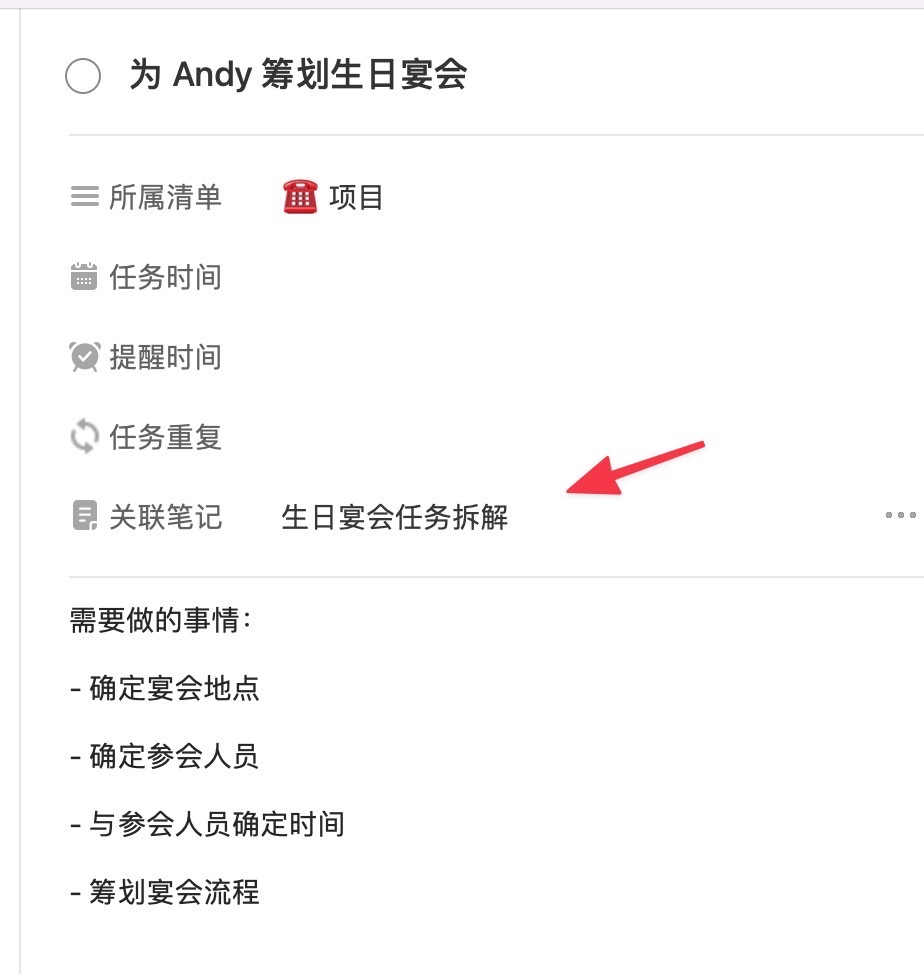Click the repeat arrows icon
Image resolution: width=924 pixels, height=974 pixels.
[84, 437]
